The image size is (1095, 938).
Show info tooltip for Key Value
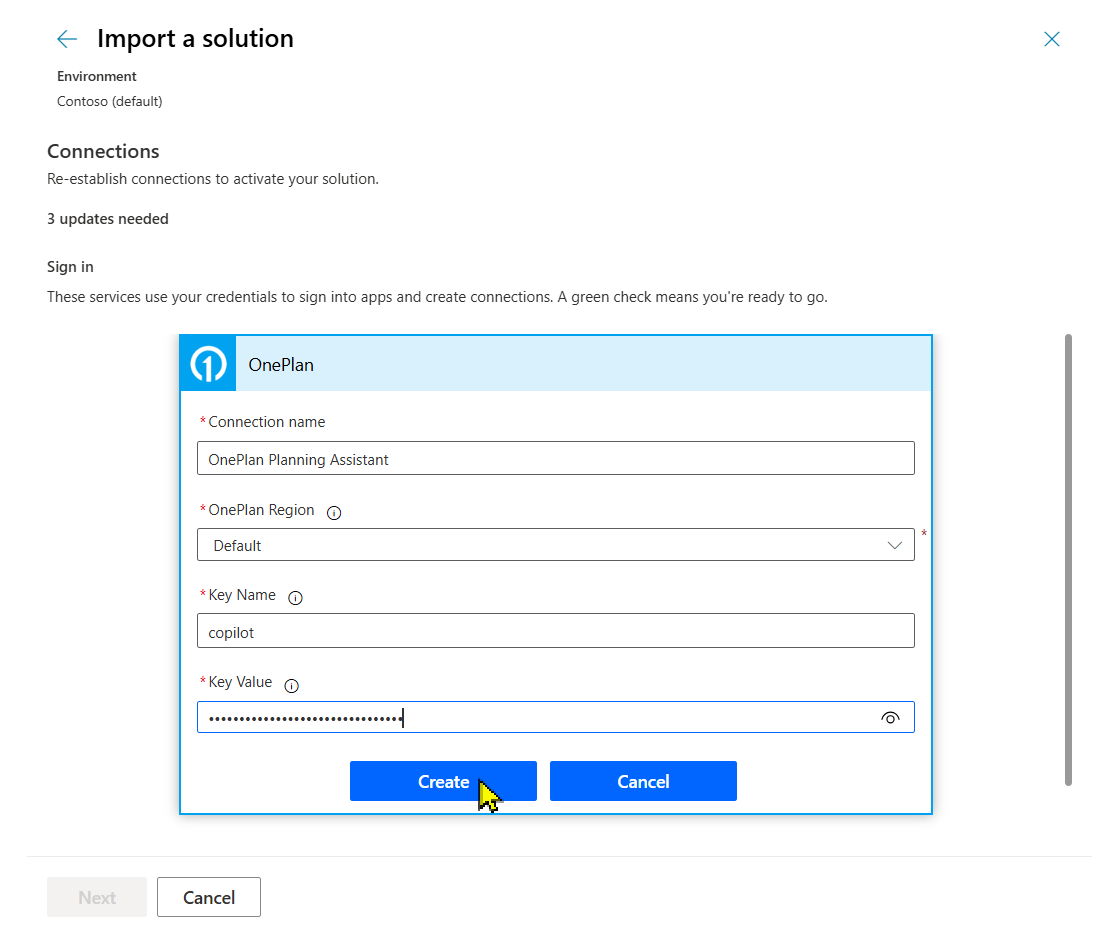coord(292,686)
